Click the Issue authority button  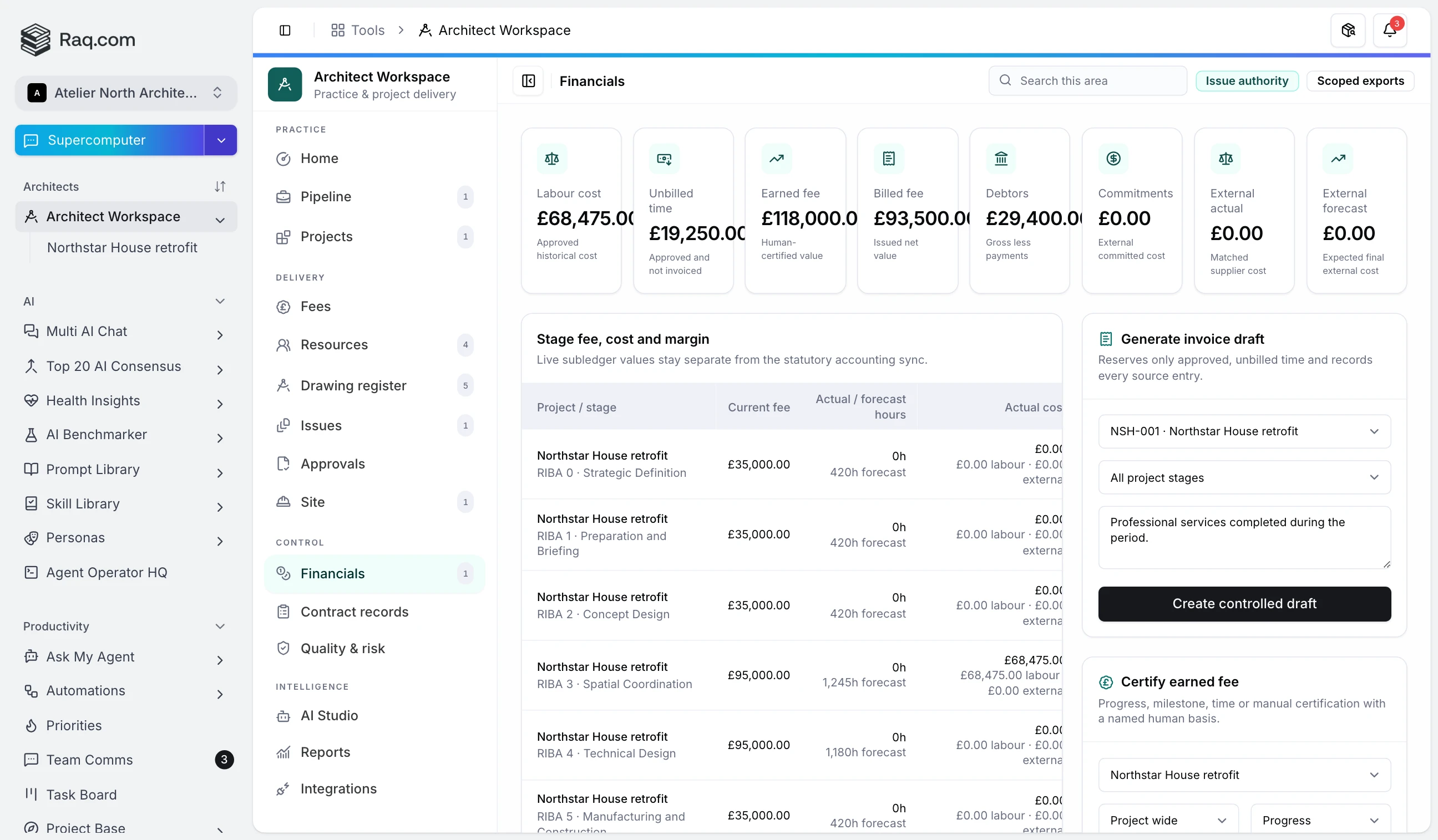[1247, 81]
